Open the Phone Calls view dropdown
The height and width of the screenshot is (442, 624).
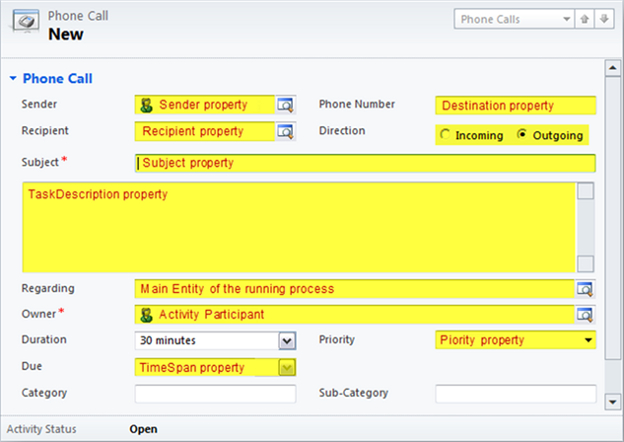(x=567, y=19)
